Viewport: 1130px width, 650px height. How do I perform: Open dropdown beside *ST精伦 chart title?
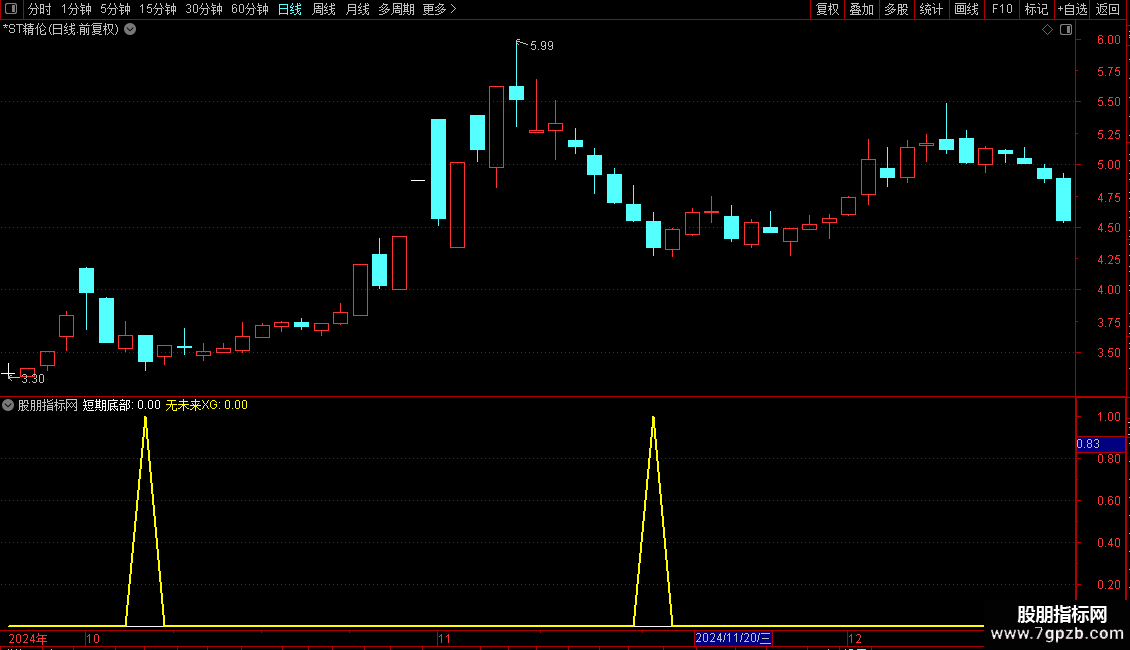coord(130,30)
